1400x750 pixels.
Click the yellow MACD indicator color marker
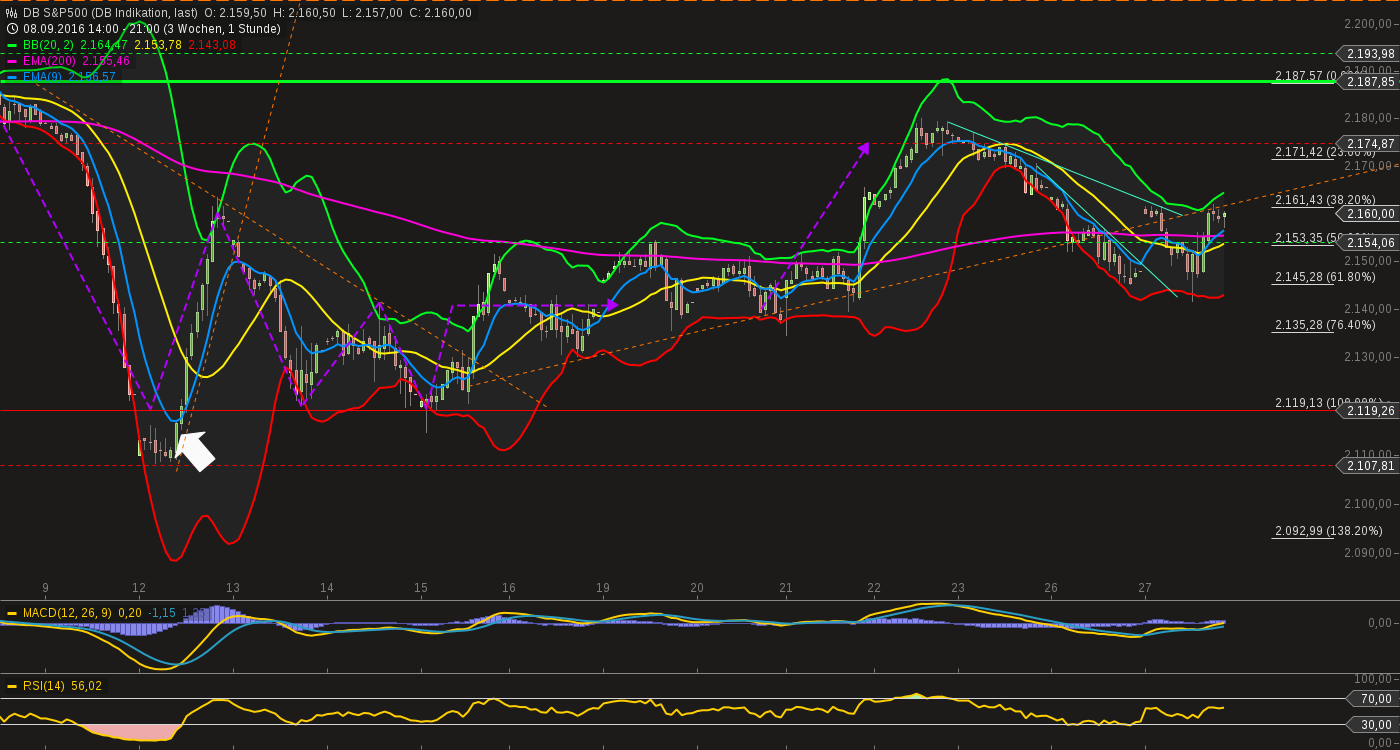12,613
